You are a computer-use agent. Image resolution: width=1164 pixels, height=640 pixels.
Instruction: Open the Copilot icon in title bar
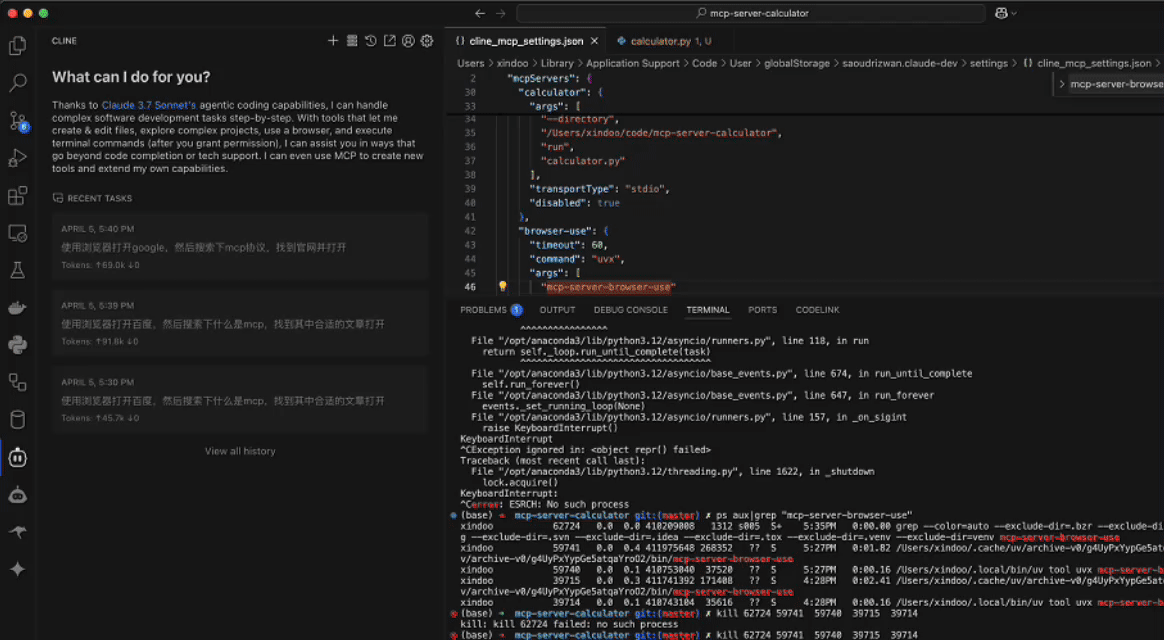coord(1001,13)
